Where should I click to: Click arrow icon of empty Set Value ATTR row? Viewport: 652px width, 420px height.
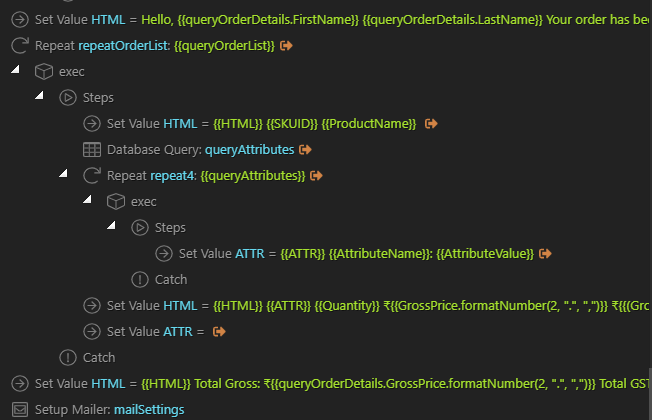(x=92, y=331)
